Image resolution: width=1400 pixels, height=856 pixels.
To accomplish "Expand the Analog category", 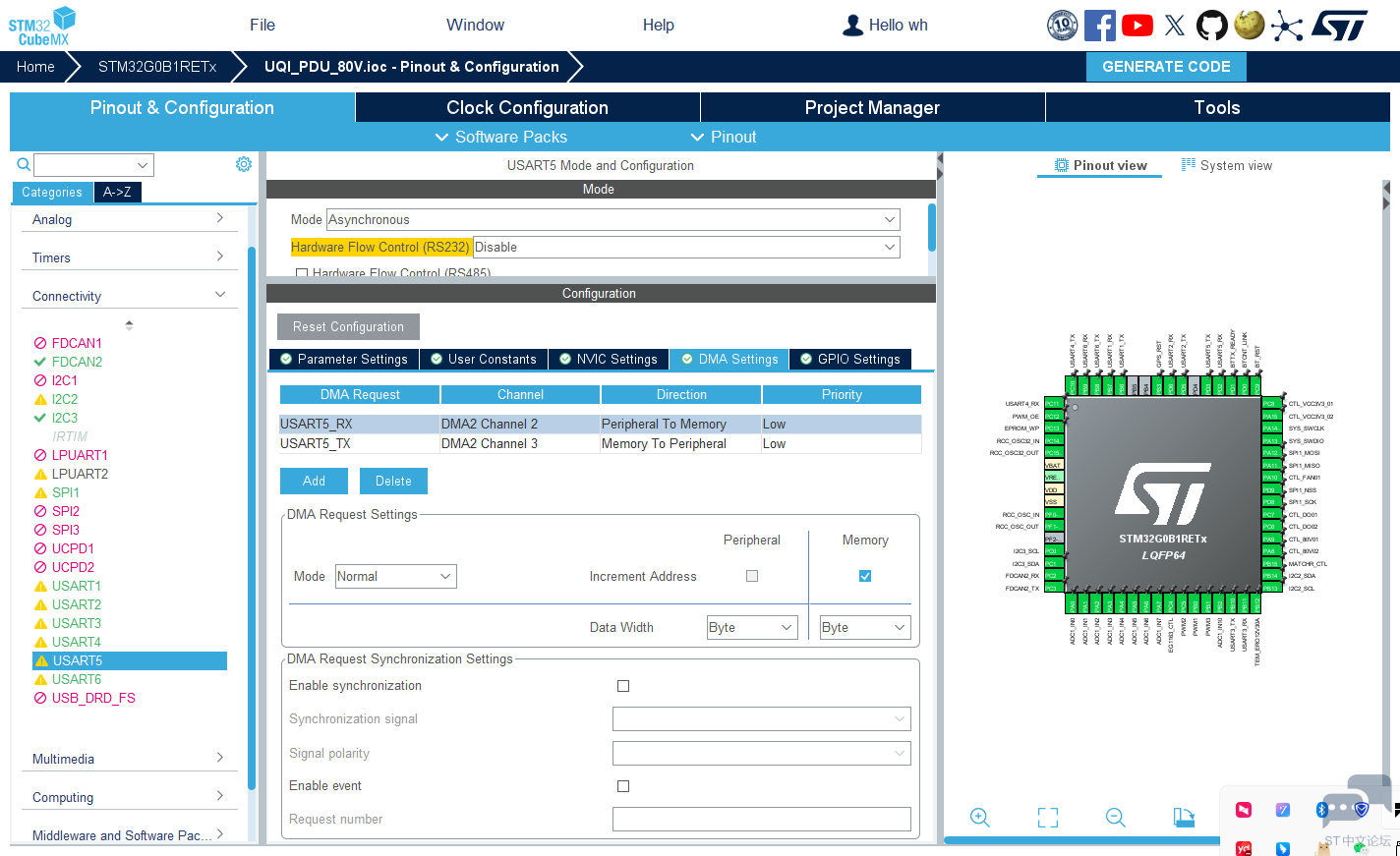I will [130, 219].
